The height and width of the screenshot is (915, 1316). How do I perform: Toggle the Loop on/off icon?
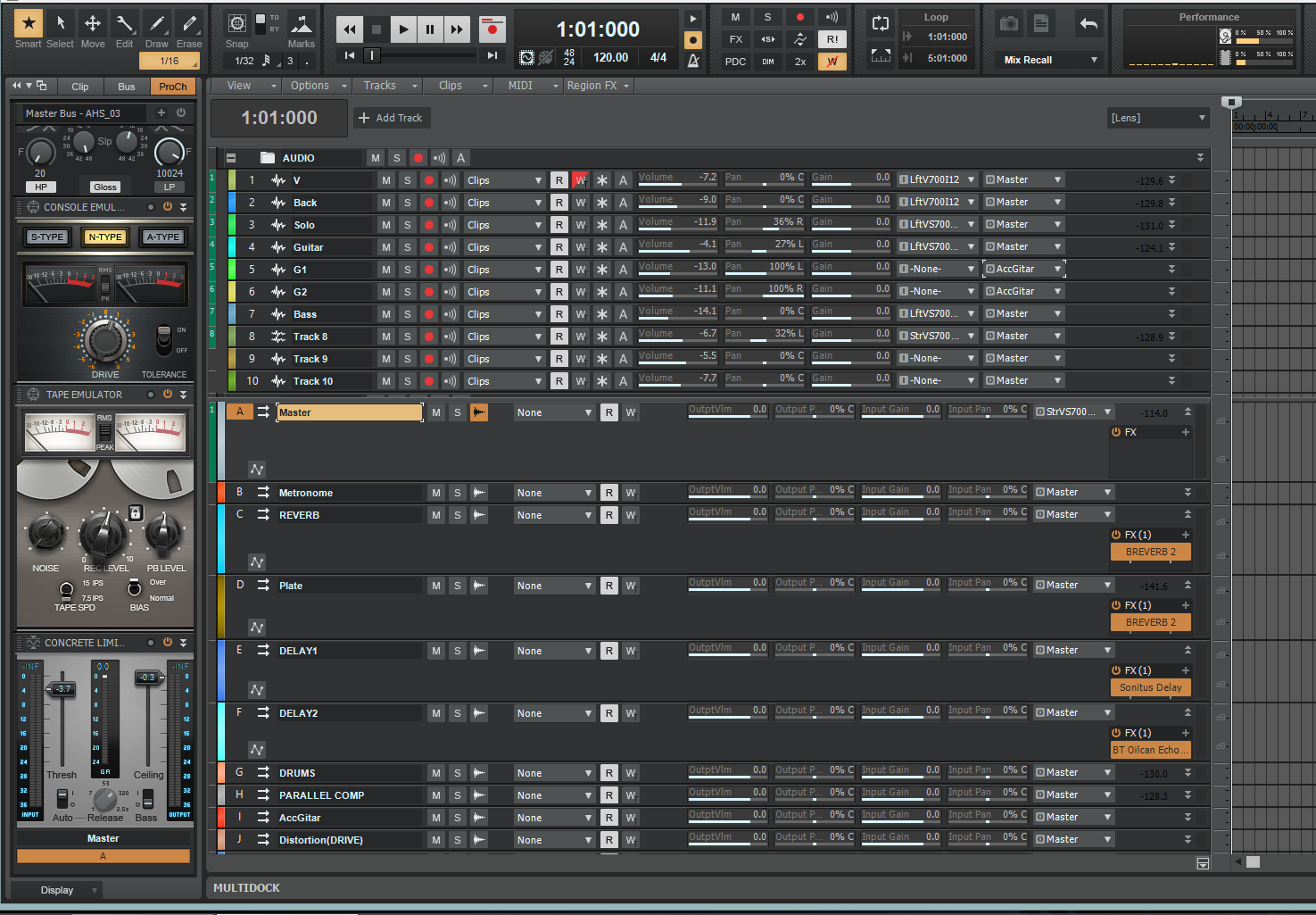(x=881, y=24)
